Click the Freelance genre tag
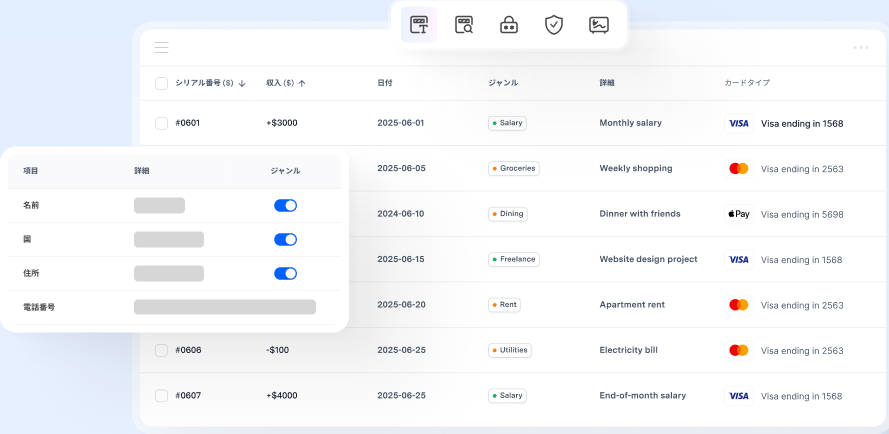The width and height of the screenshot is (889, 434). tap(514, 259)
